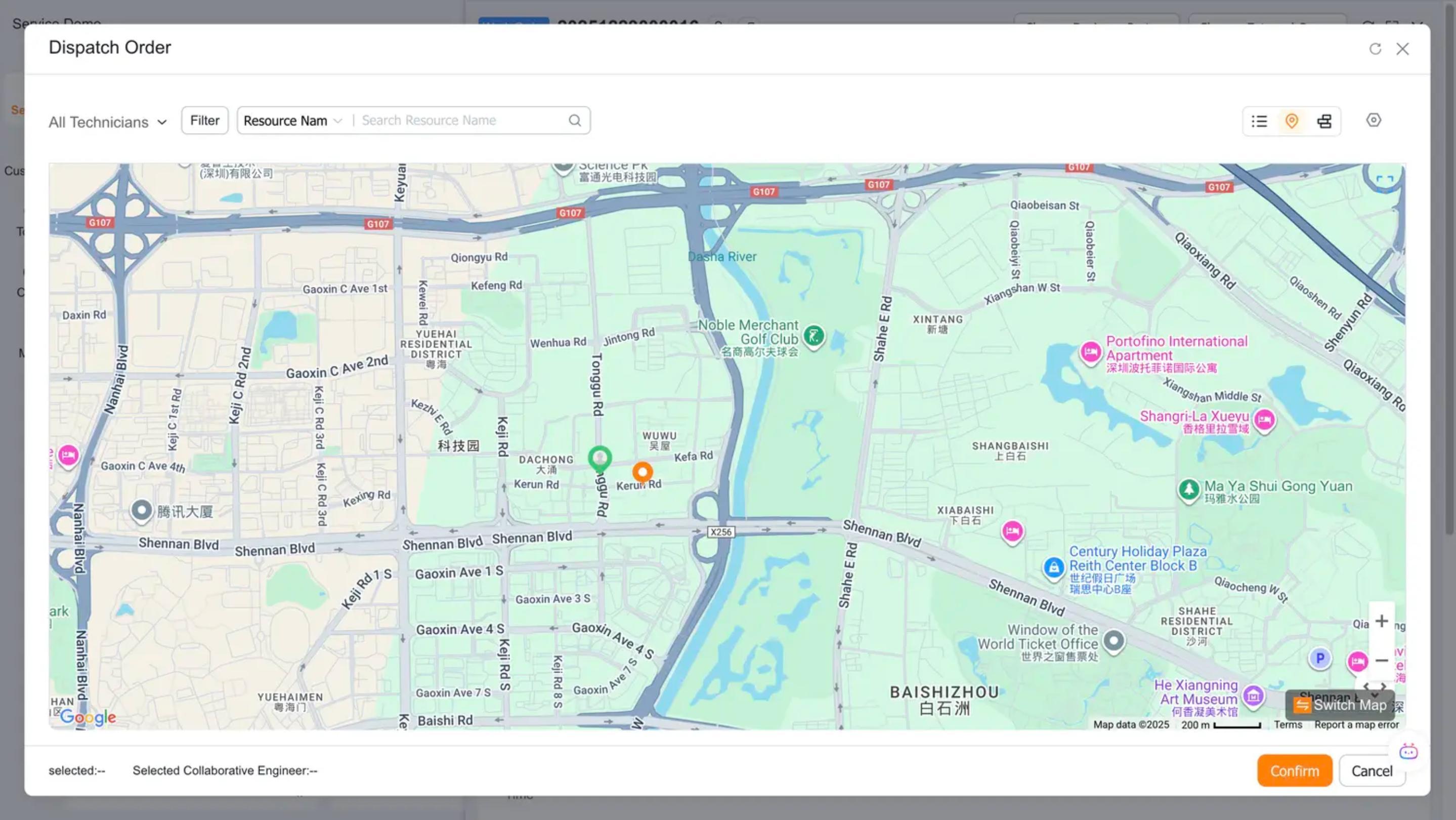Click the 'Map data ©2025' text
The image size is (1456, 820).
tap(1131, 725)
